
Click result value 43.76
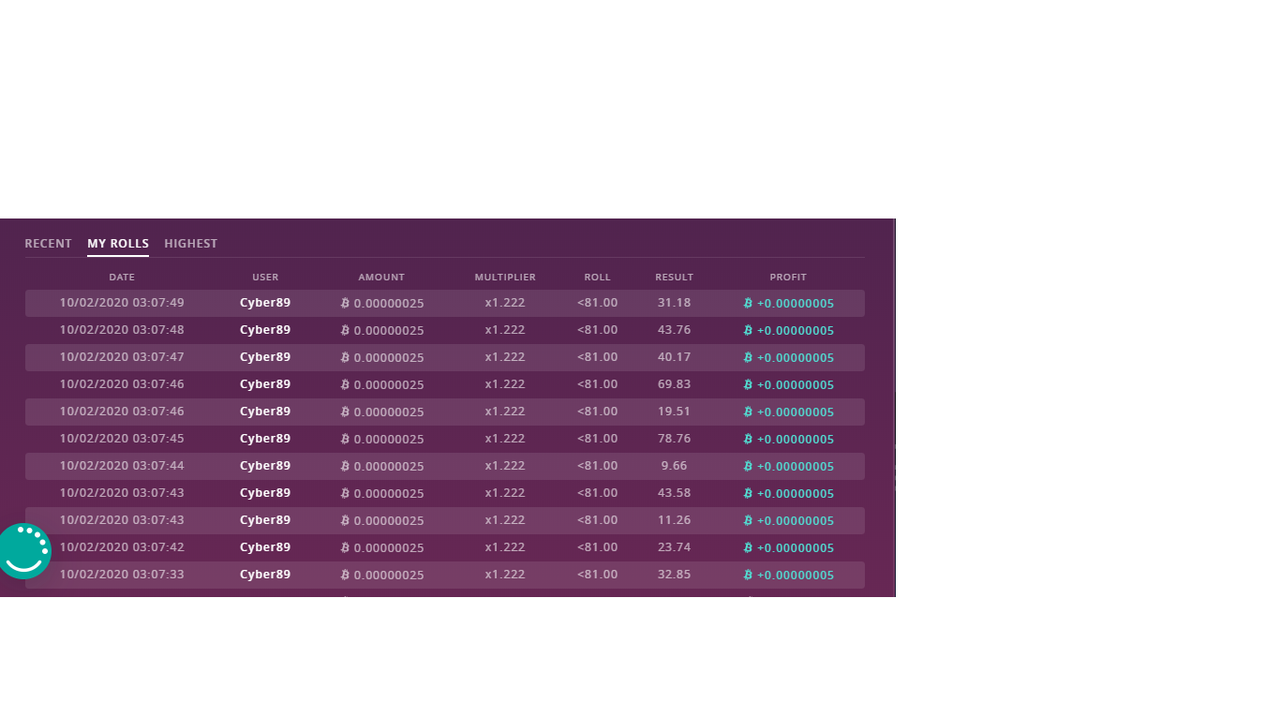674,329
